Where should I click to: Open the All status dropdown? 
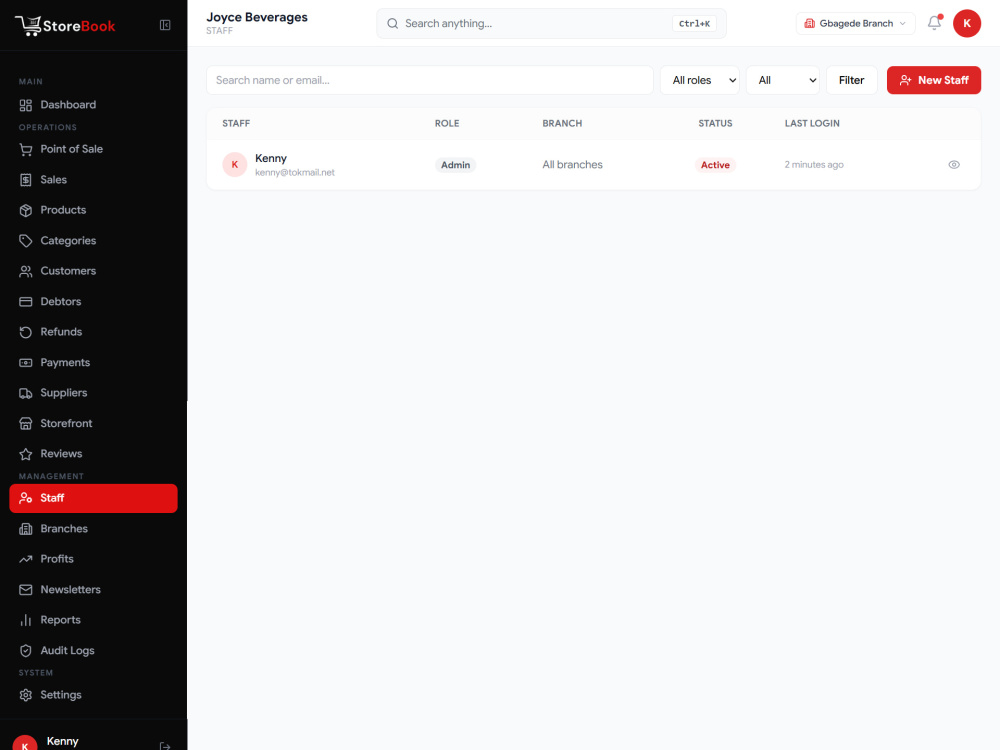click(x=783, y=80)
